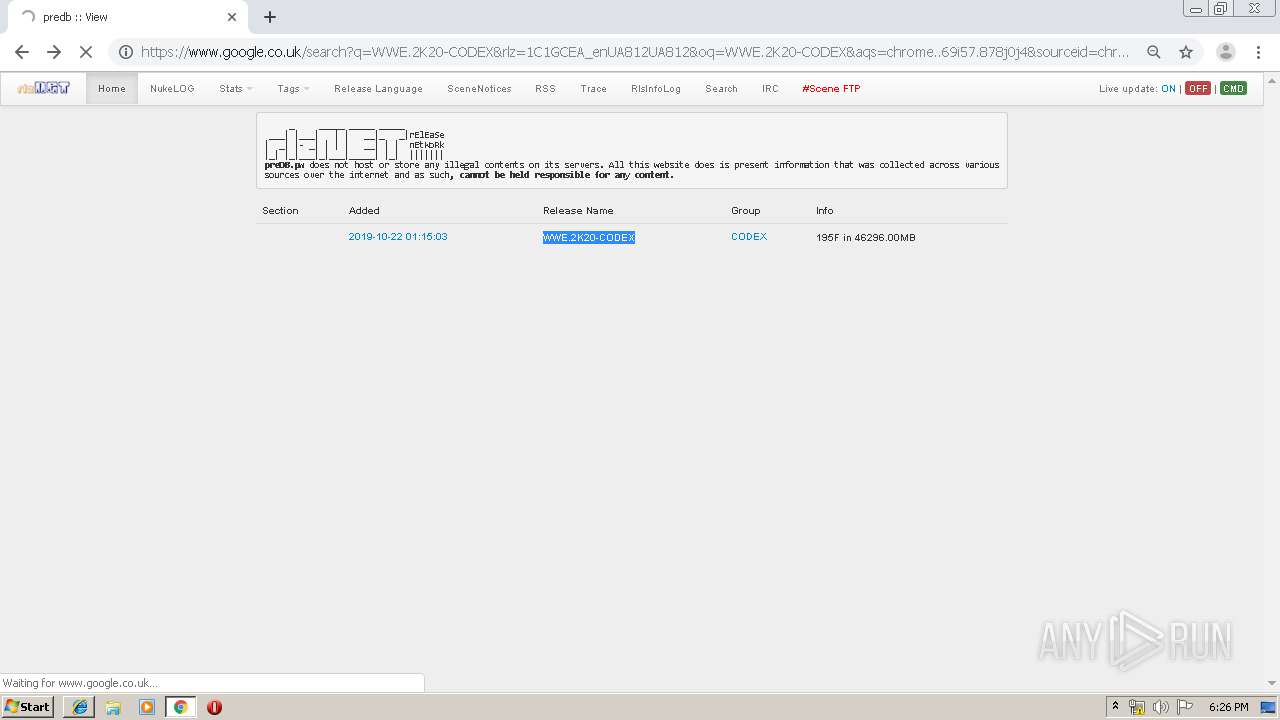The height and width of the screenshot is (720, 1280).
Task: Open the 2019-10-22 01:15:03 date link
Action: tap(398, 237)
